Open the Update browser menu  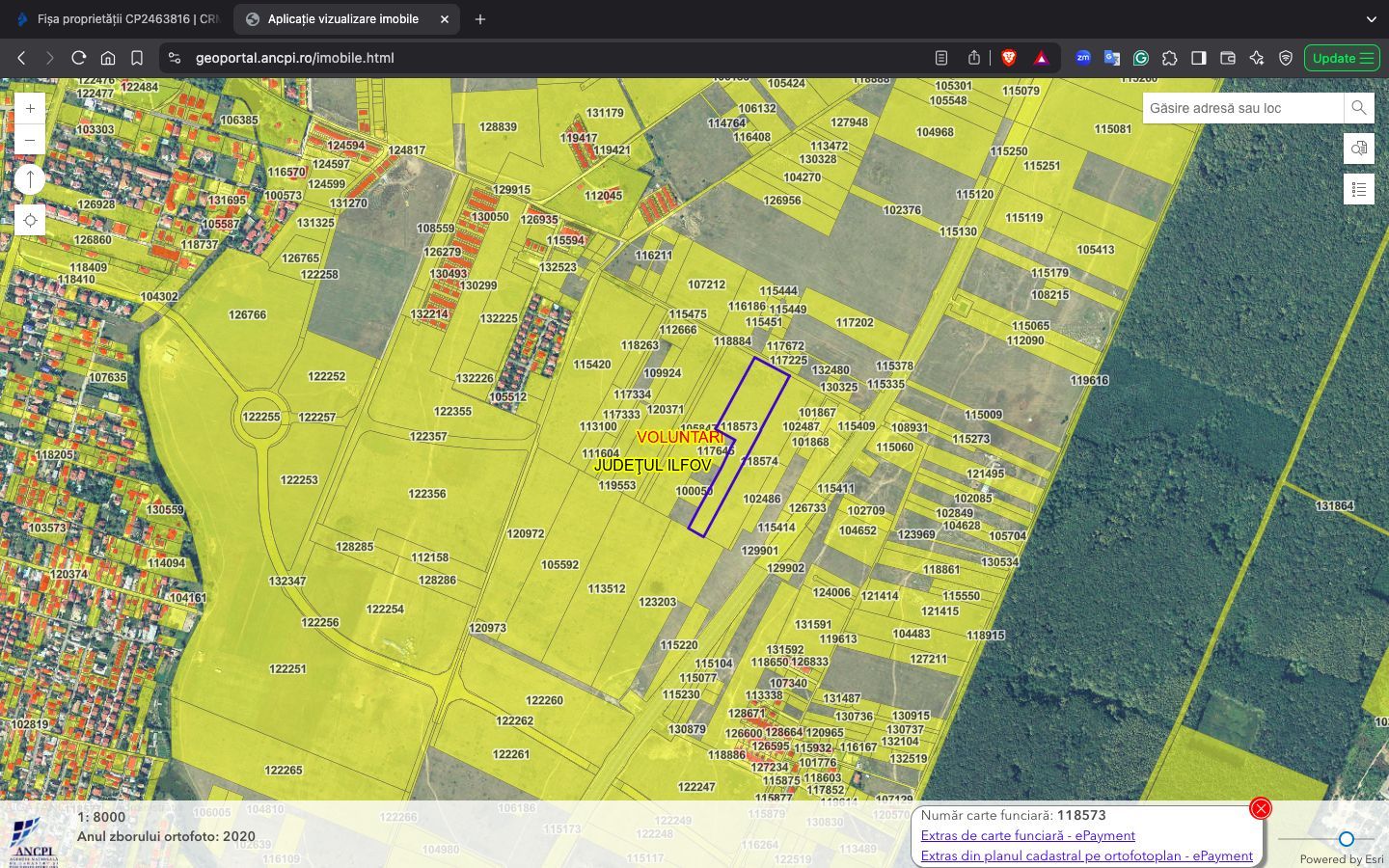click(x=1342, y=58)
